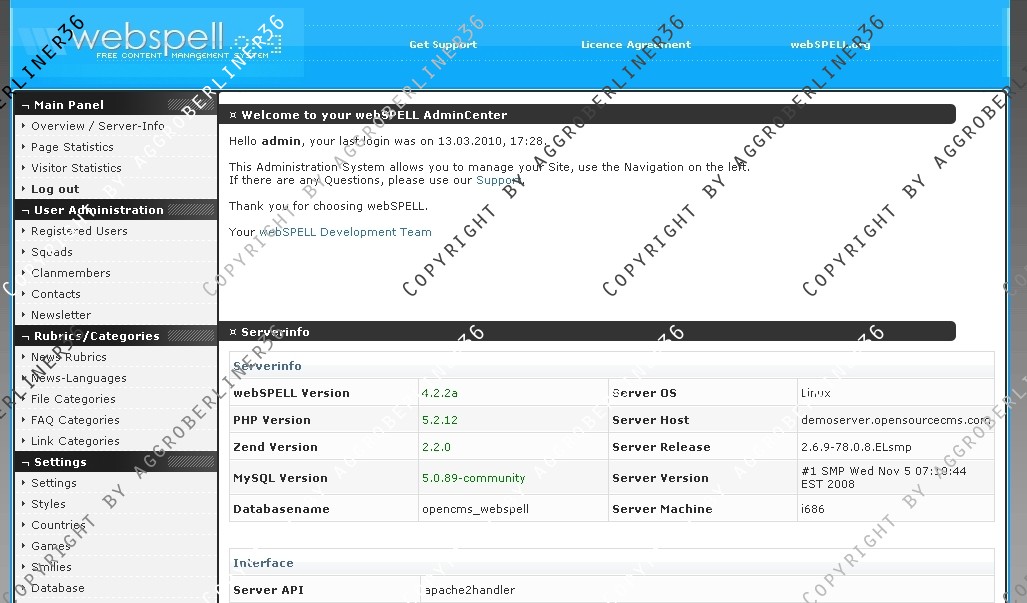The image size is (1027, 603).
Task: Click the Zend version value 2.2.0
Action: 436,447
